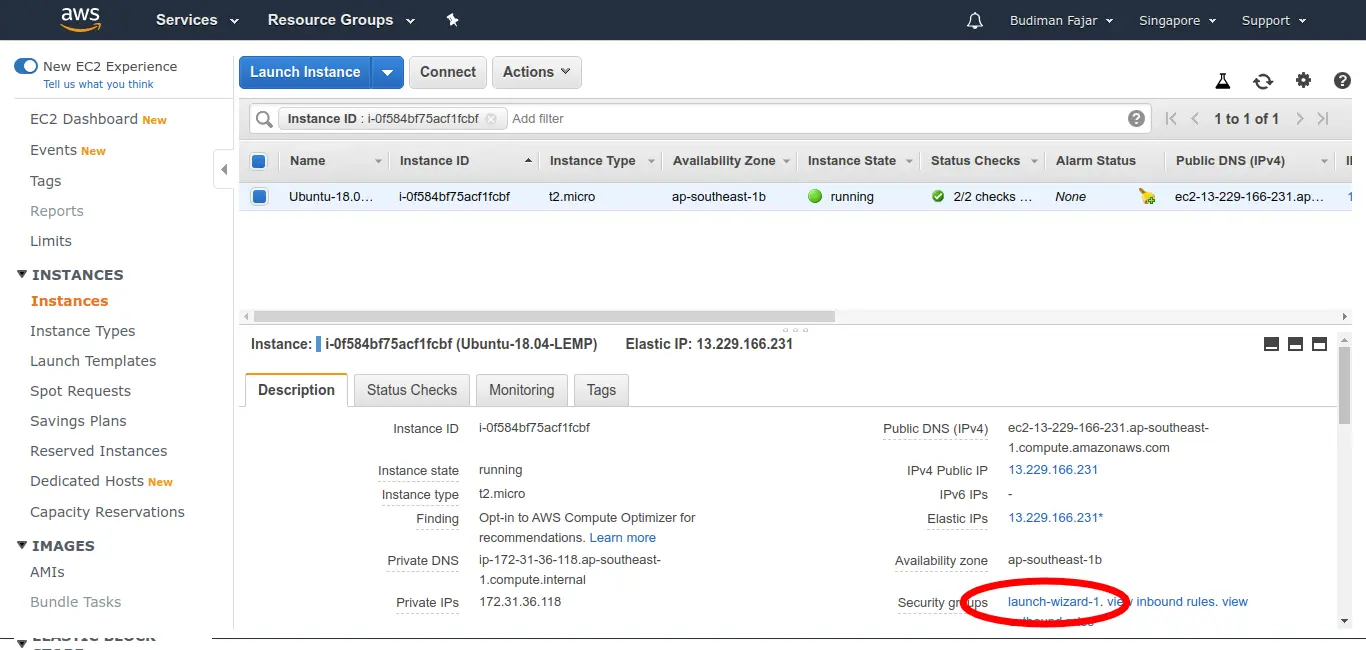Image resolution: width=1366 pixels, height=650 pixels.
Task: Go to the previous page of results
Action: pyautogui.click(x=1195, y=118)
